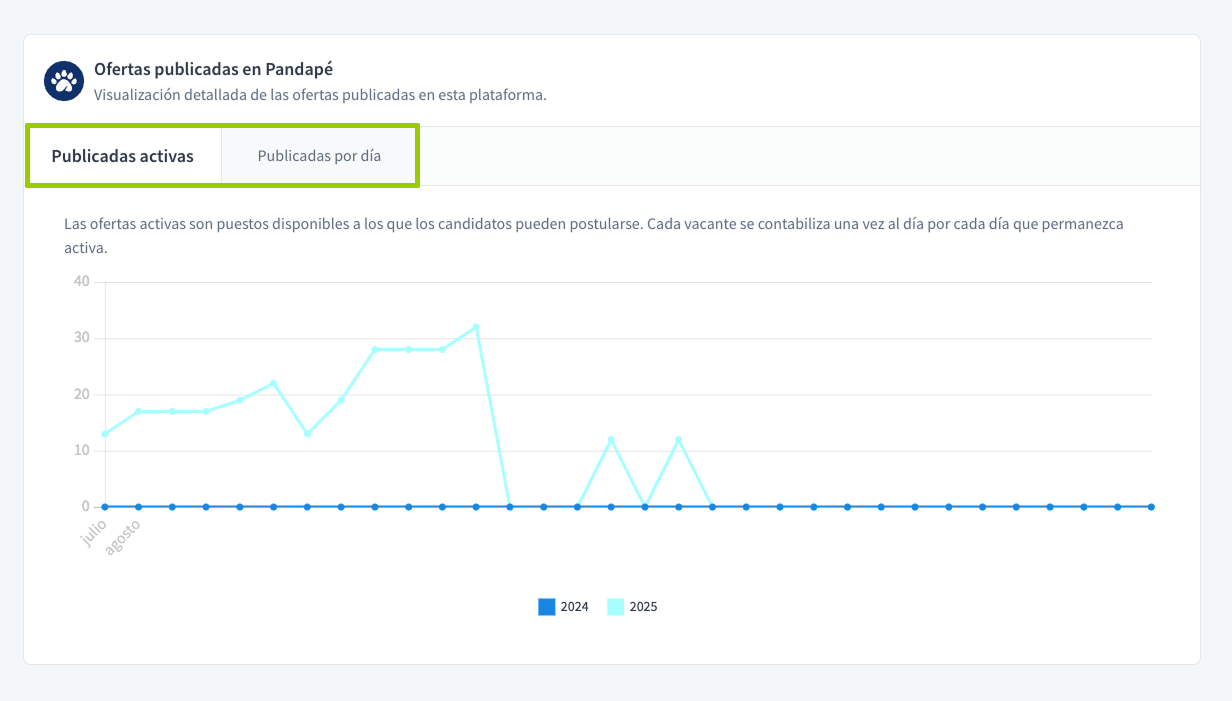The width and height of the screenshot is (1232, 701).
Task: Click 2025 dip point between the two rises
Action: coord(307,434)
